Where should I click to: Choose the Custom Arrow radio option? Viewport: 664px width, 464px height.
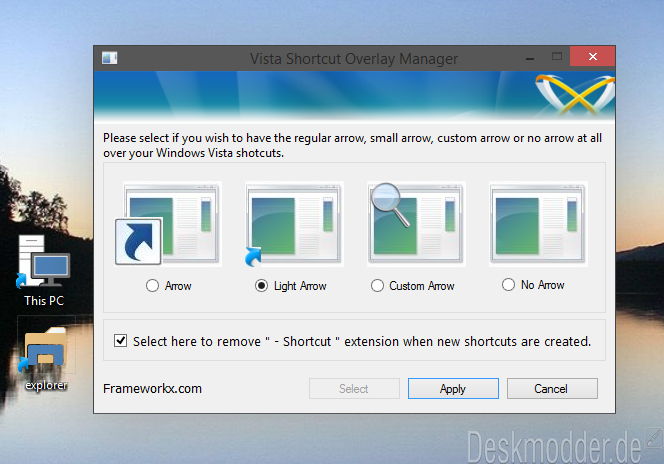tap(377, 286)
